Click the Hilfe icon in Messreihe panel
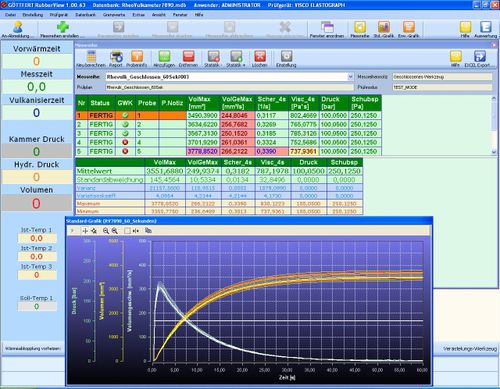Image resolution: width=500 pixels, height=389 pixels. (456, 56)
